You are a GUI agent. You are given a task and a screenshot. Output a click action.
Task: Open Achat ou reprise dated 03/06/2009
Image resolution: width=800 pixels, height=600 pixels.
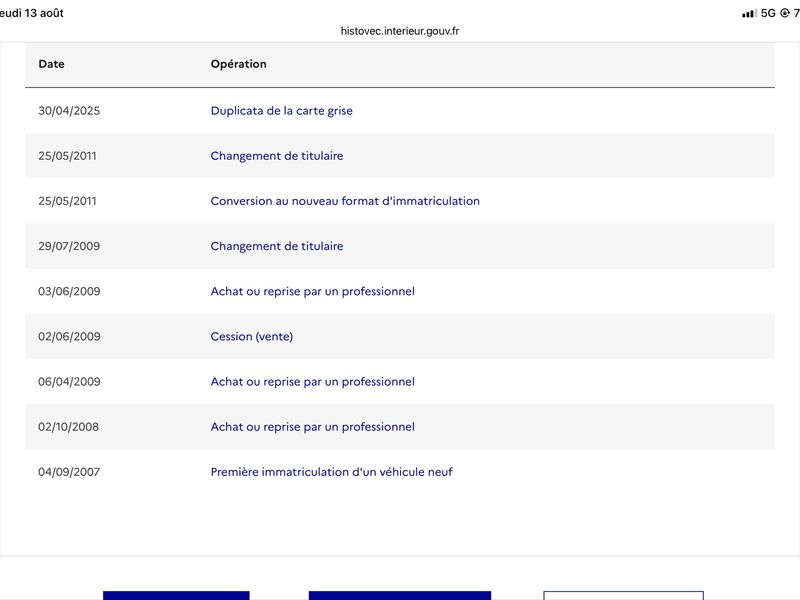point(312,291)
